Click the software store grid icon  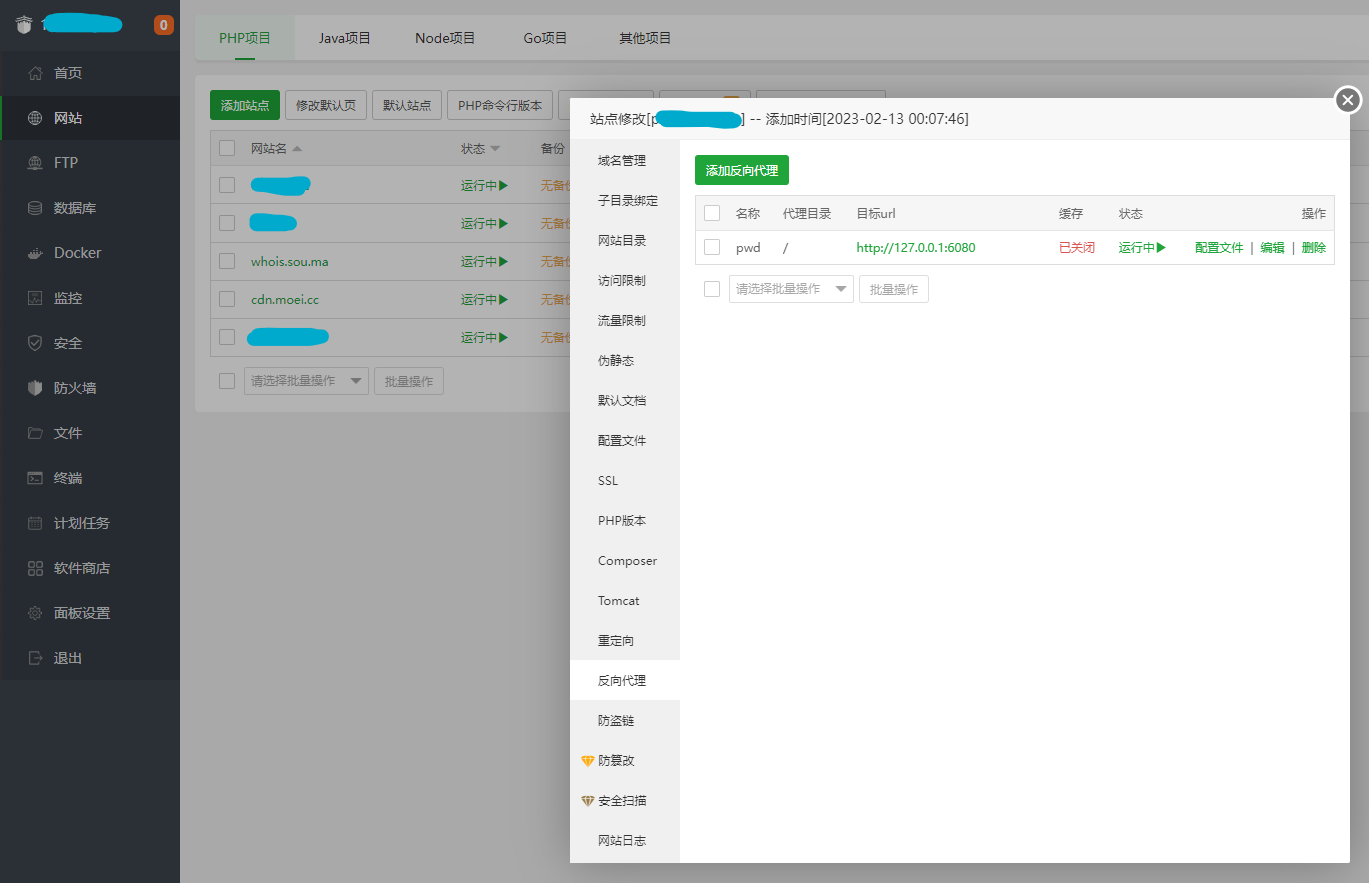(x=36, y=568)
